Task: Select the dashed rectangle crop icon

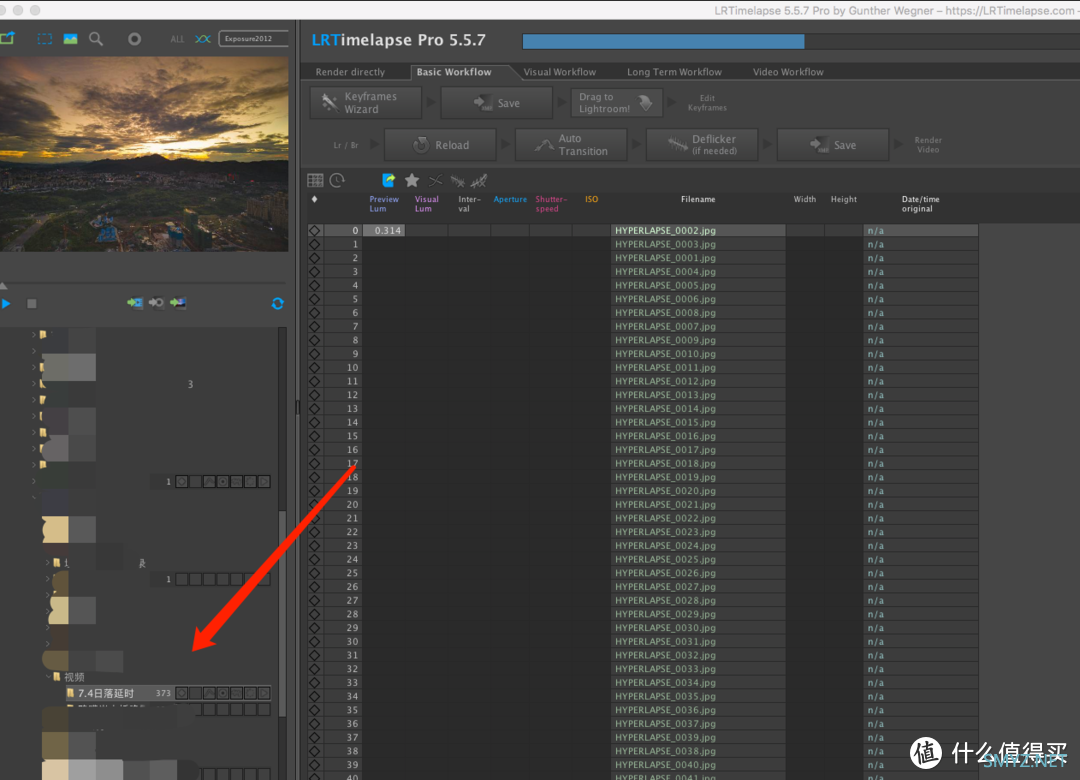Action: tap(45, 39)
